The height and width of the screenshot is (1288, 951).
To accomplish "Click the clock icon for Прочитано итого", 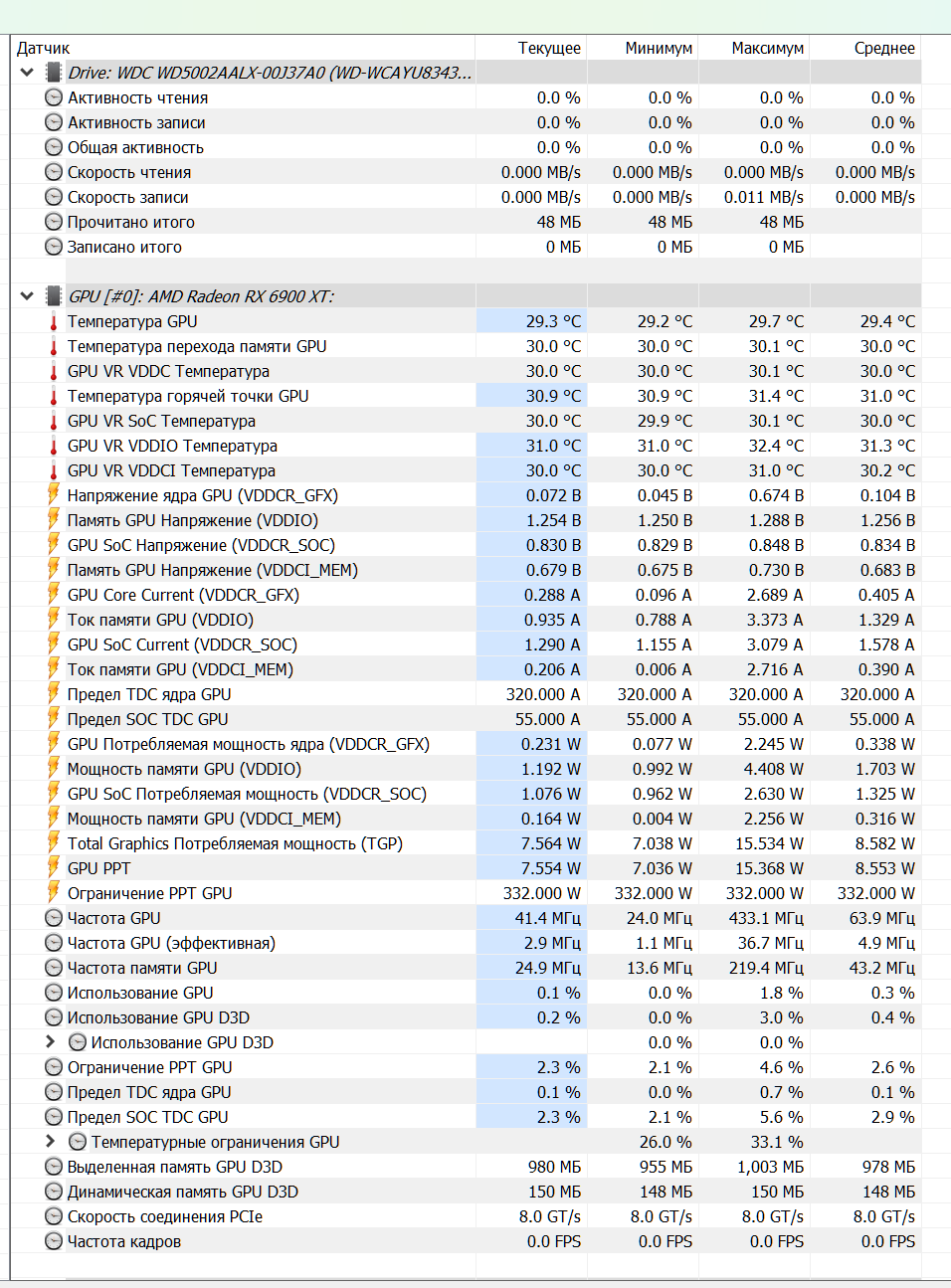I will point(54,222).
